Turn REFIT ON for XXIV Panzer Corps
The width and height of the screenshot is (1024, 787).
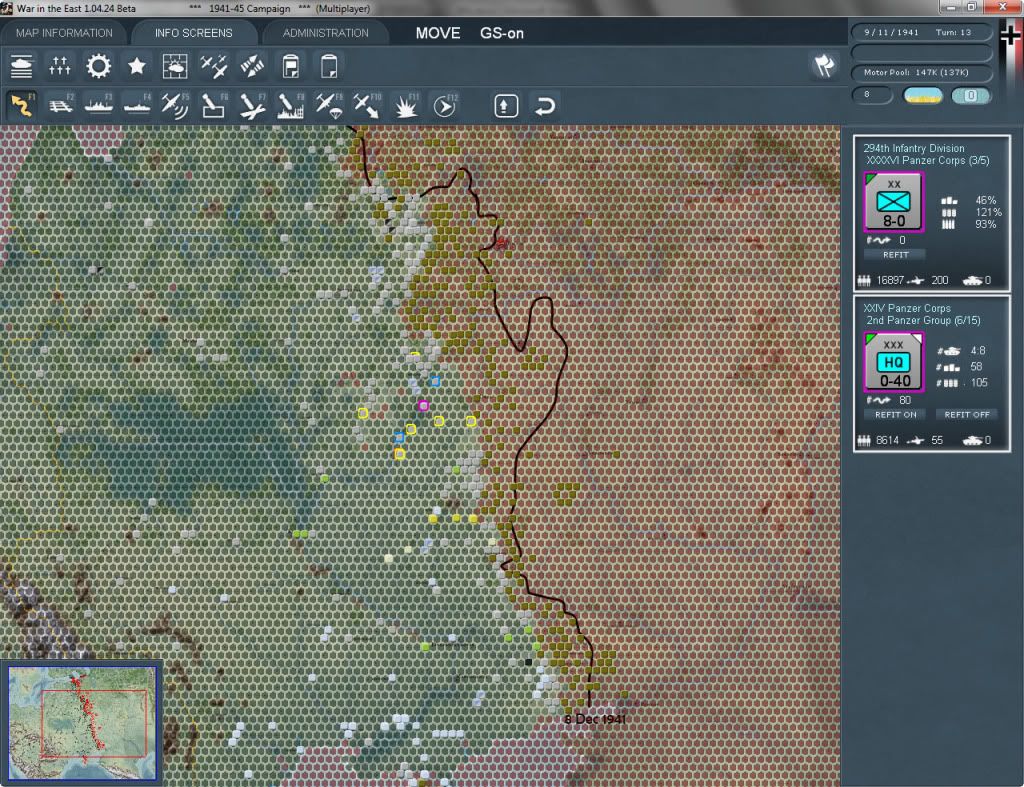point(895,415)
